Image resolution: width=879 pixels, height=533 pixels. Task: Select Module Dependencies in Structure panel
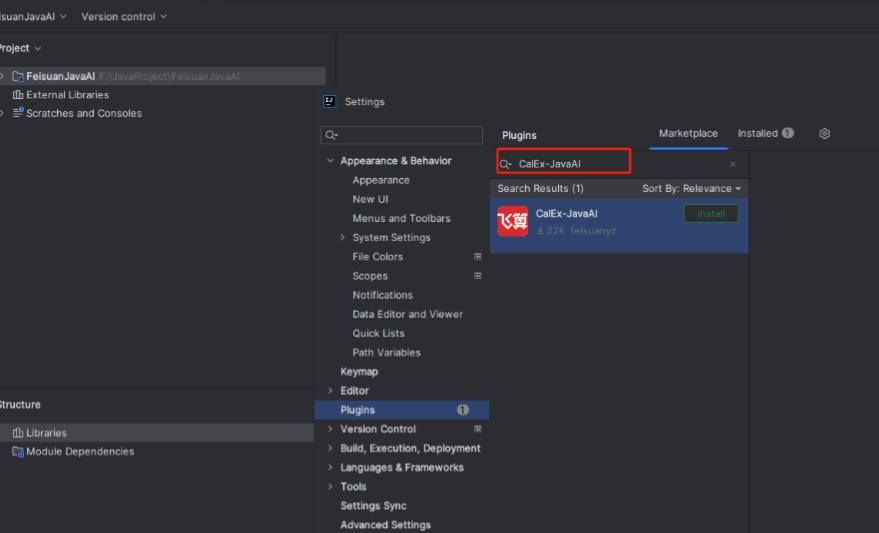click(80, 452)
